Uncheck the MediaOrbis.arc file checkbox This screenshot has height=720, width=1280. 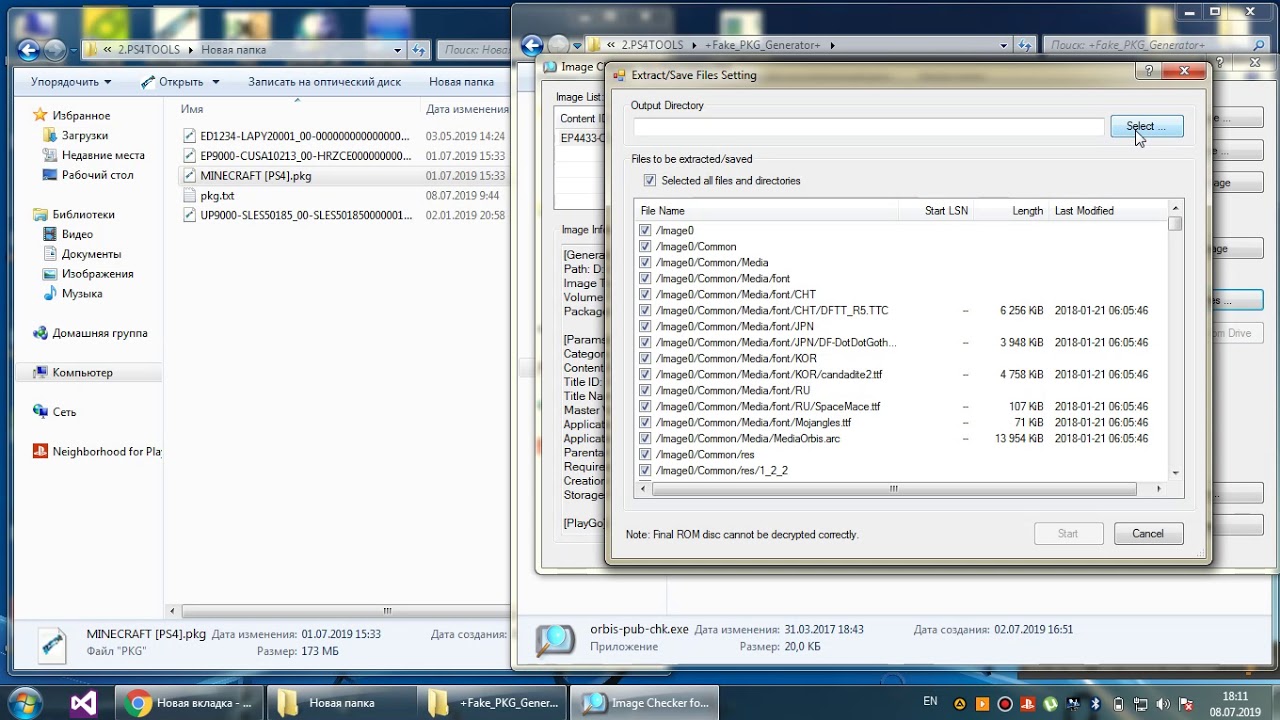click(x=645, y=439)
